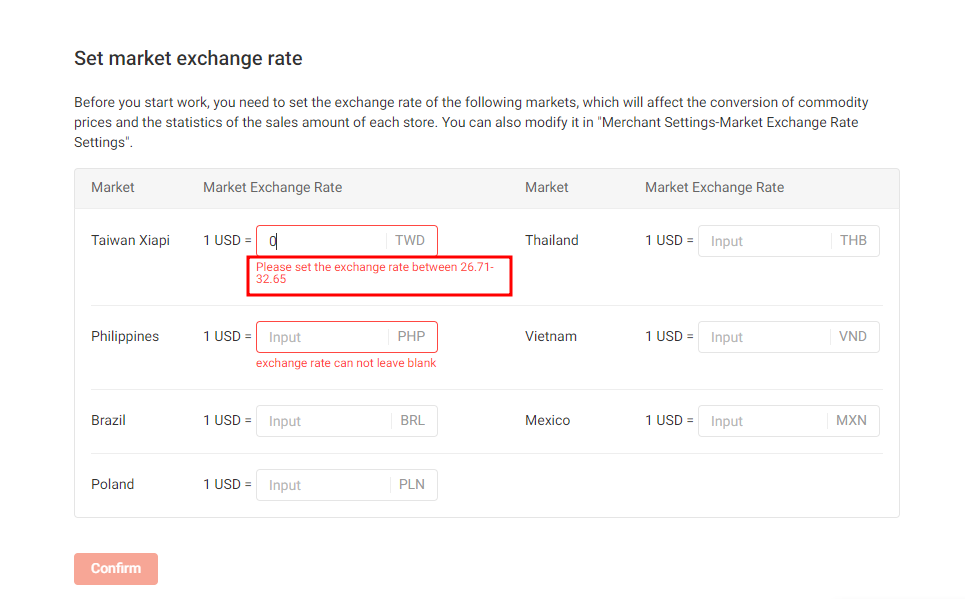Click the TWD exchange rate range error message
The image size is (965, 599).
point(375,273)
